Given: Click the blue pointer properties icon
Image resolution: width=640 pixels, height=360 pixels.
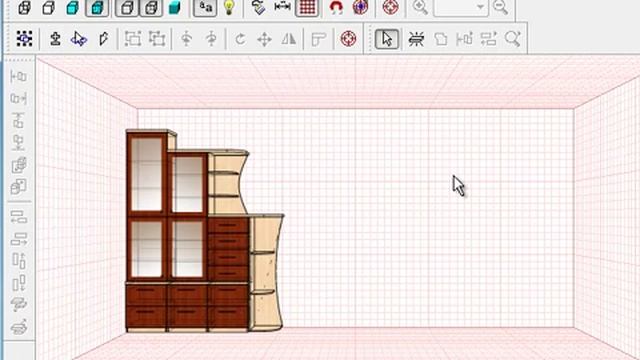Looking at the screenshot, I should (79, 39).
